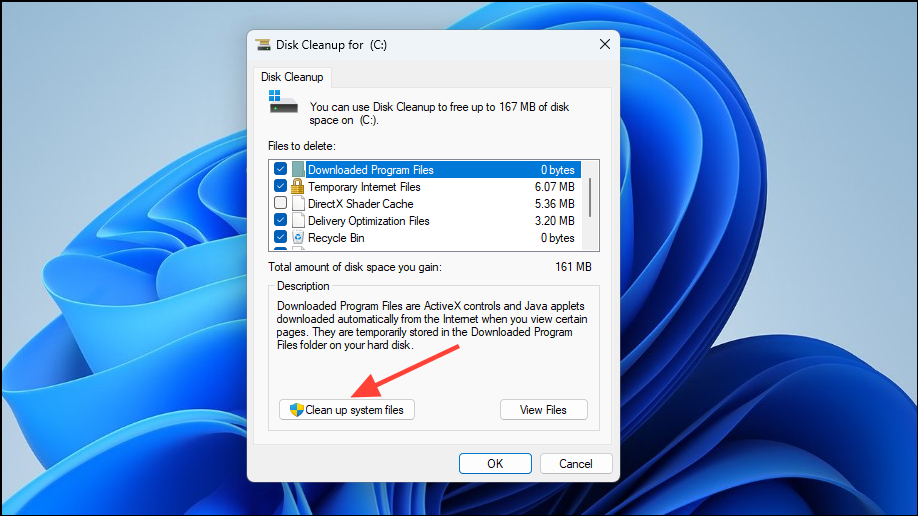Viewport: 918px width, 516px height.
Task: Click the DirectX Shader Cache file icon
Action: pos(298,203)
